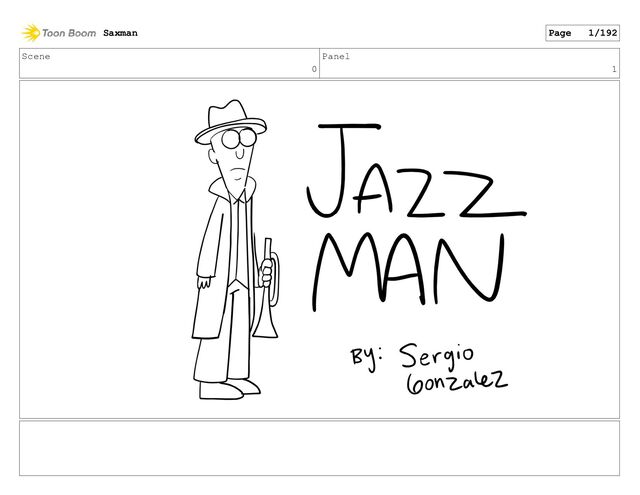This screenshot has height=495, width=640.
Task: Click the JAZZ handwritten title text
Action: pos(416,171)
